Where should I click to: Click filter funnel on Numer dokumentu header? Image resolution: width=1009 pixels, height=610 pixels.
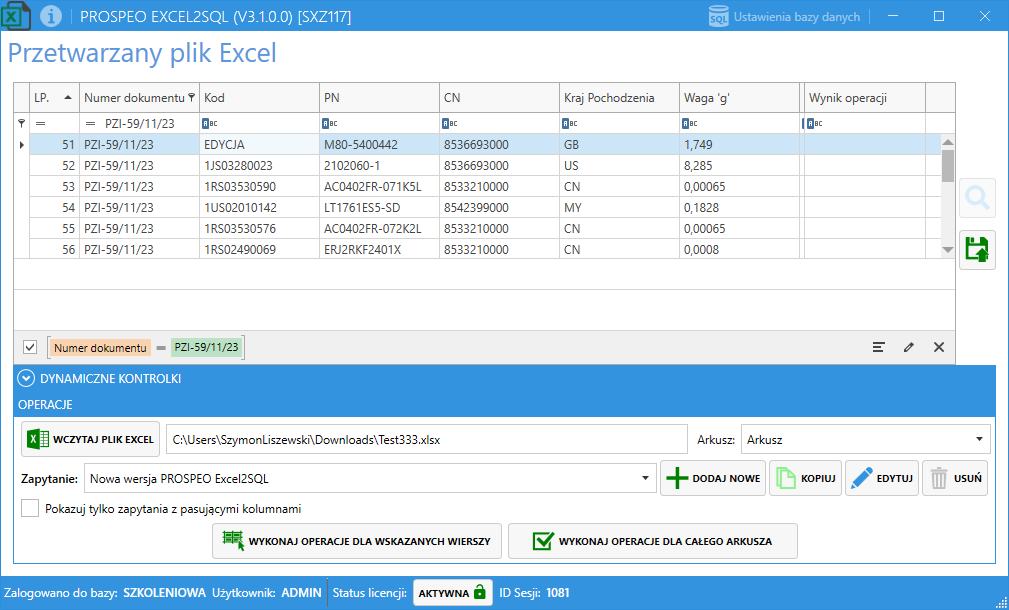[x=191, y=98]
